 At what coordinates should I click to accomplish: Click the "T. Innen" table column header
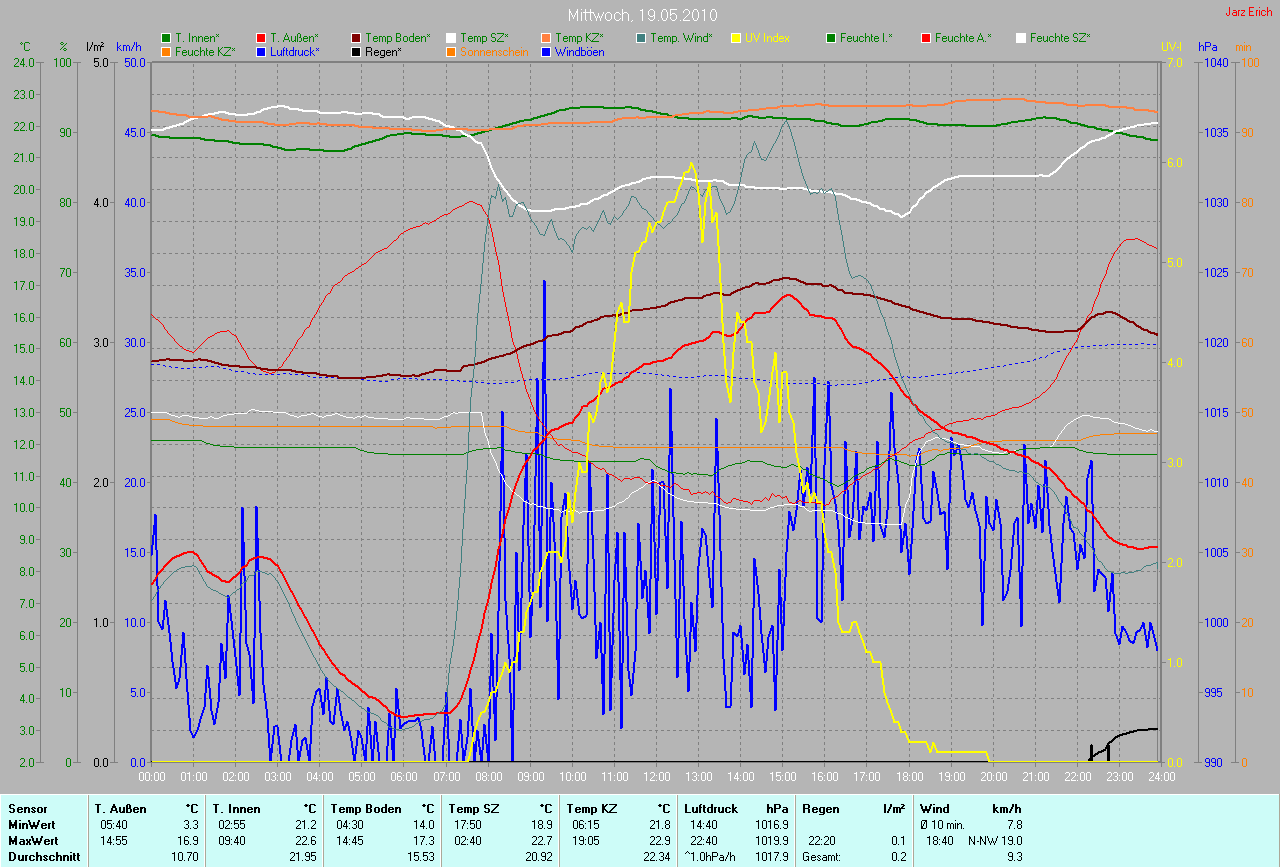[236, 808]
